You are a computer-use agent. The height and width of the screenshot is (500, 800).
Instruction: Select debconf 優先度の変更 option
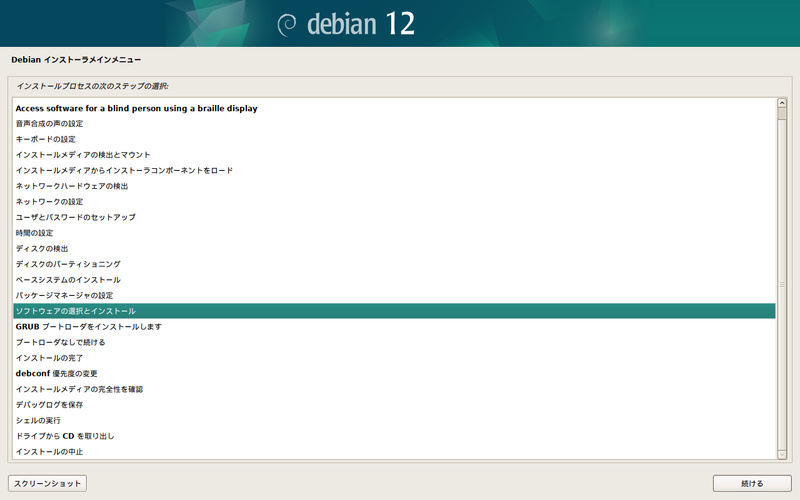tap(57, 373)
